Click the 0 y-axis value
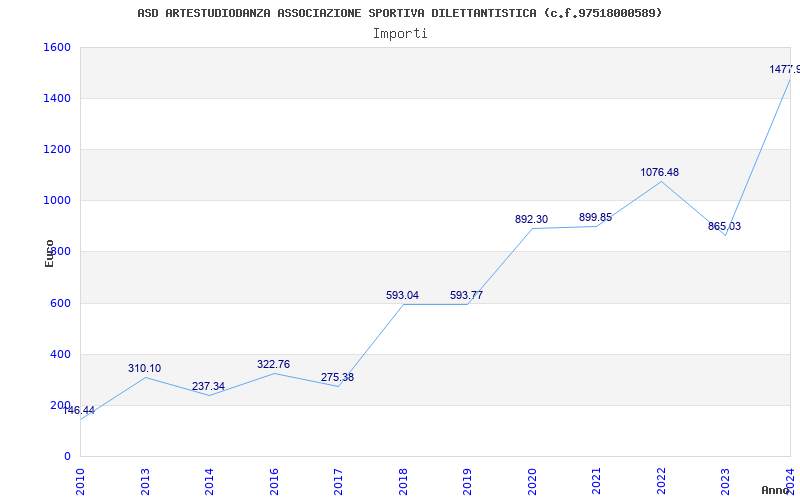The image size is (800, 500). 67,456
